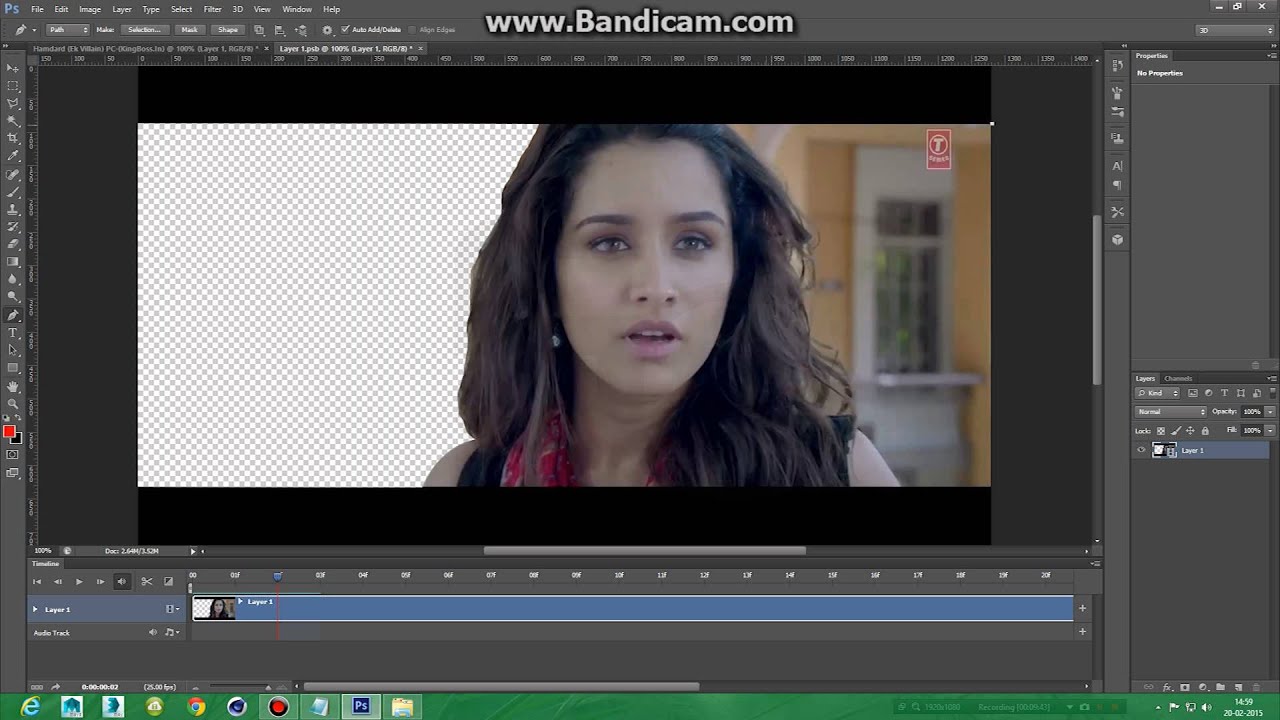Render video with the arrow icon
The height and width of the screenshot is (720, 1280).
point(55,687)
